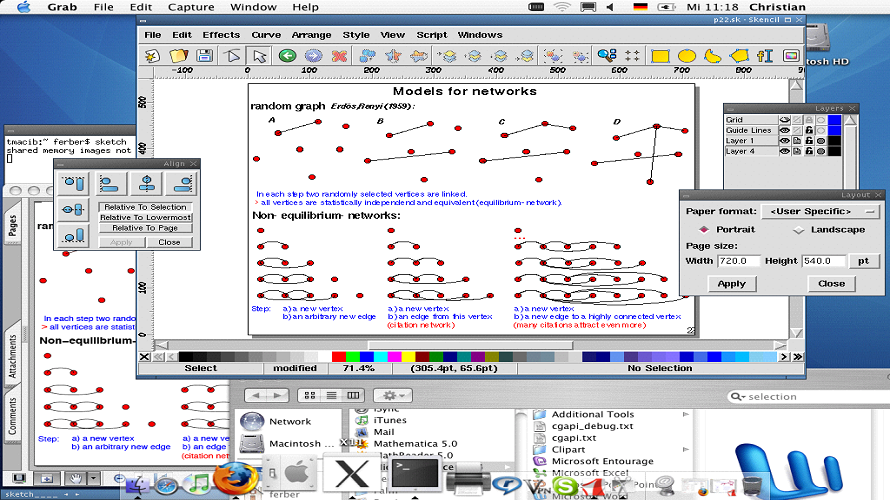
Task: Click the green Undo arrow icon
Action: pos(287,56)
